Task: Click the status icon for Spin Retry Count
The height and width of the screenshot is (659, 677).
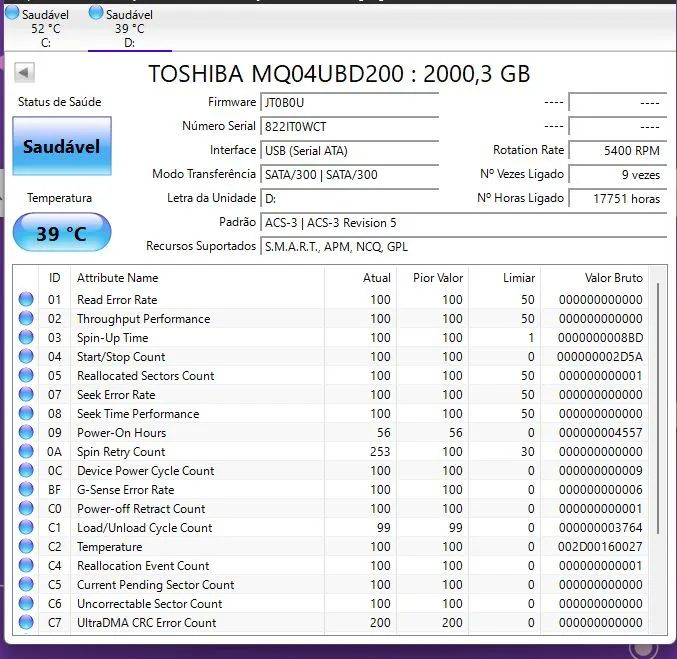Action: pos(26,451)
